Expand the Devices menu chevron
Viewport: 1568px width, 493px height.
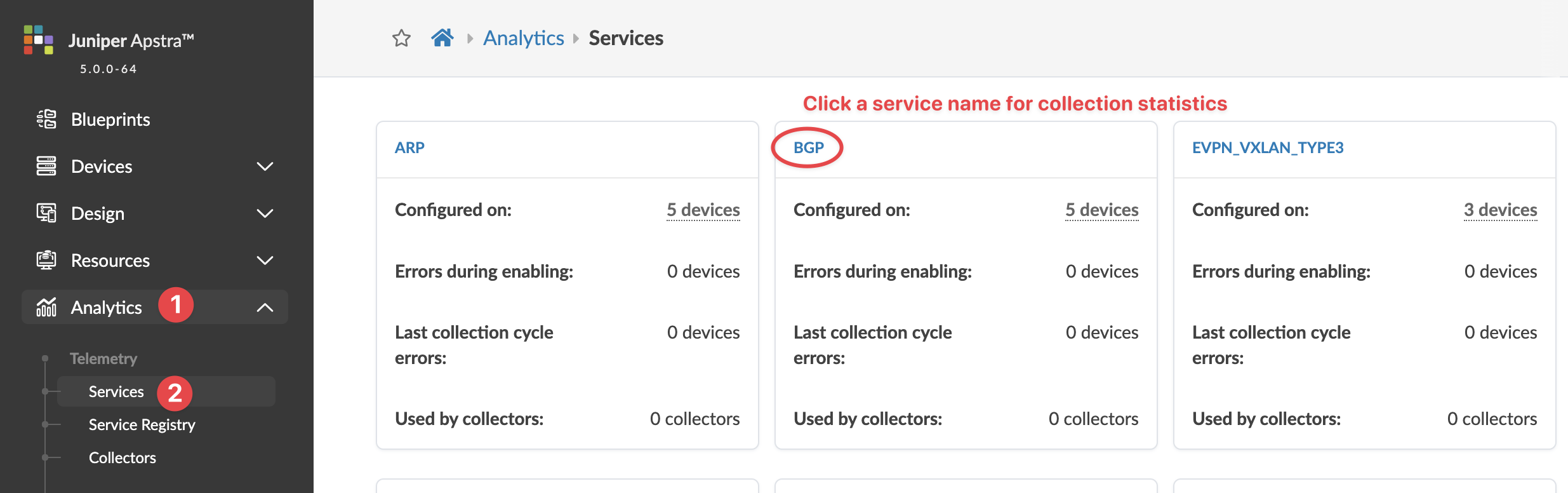click(265, 166)
